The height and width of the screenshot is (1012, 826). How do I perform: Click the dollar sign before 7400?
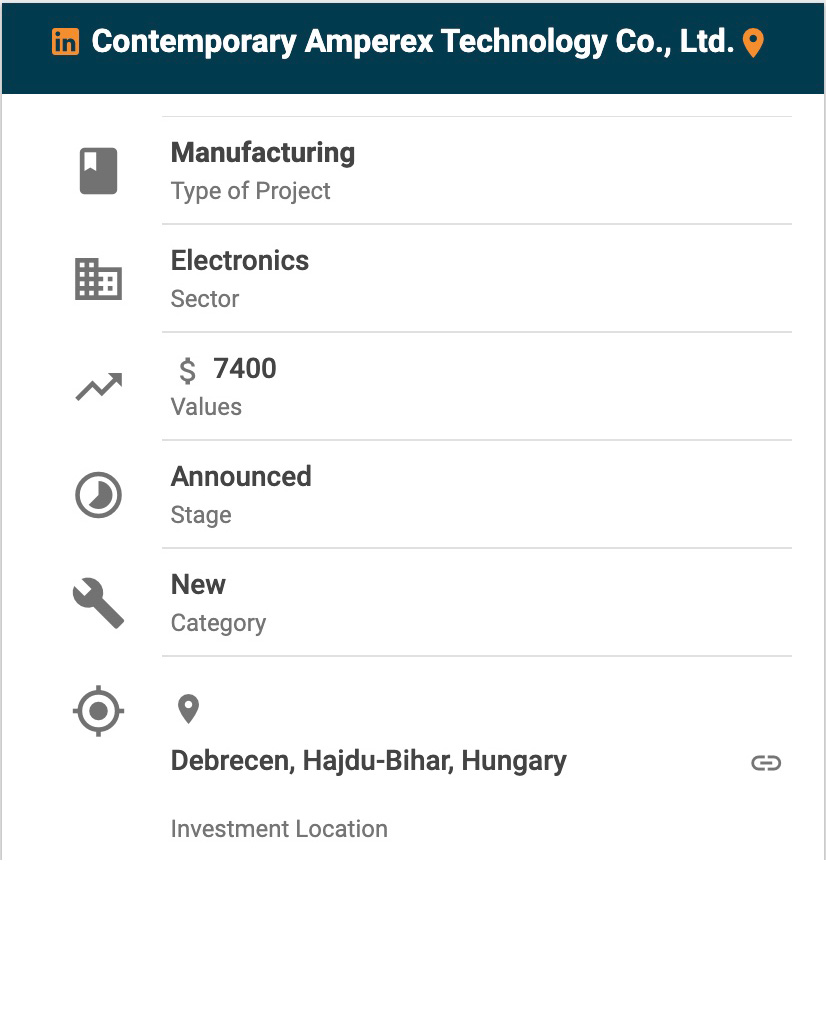(x=187, y=371)
